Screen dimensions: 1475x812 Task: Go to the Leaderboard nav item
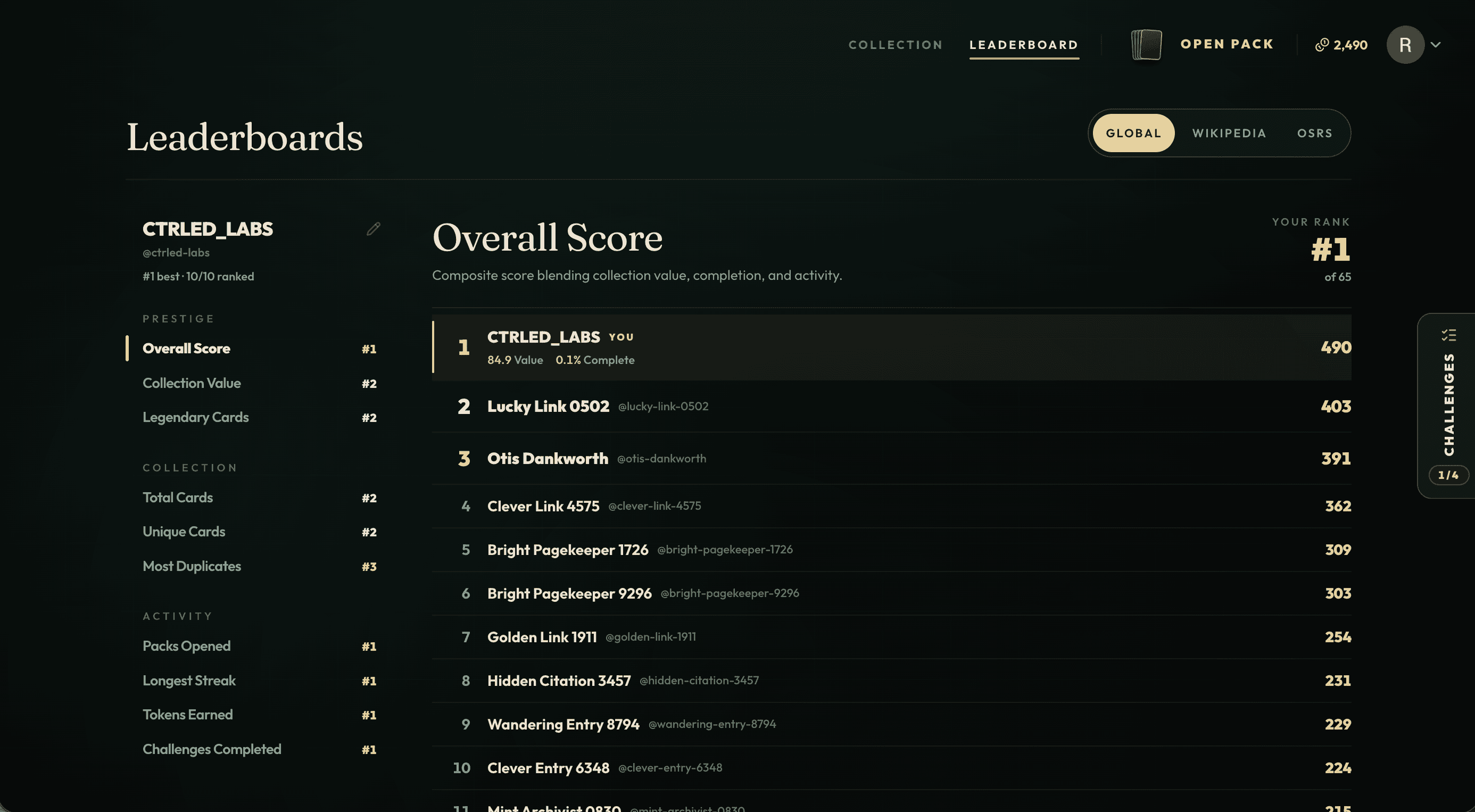click(1024, 45)
